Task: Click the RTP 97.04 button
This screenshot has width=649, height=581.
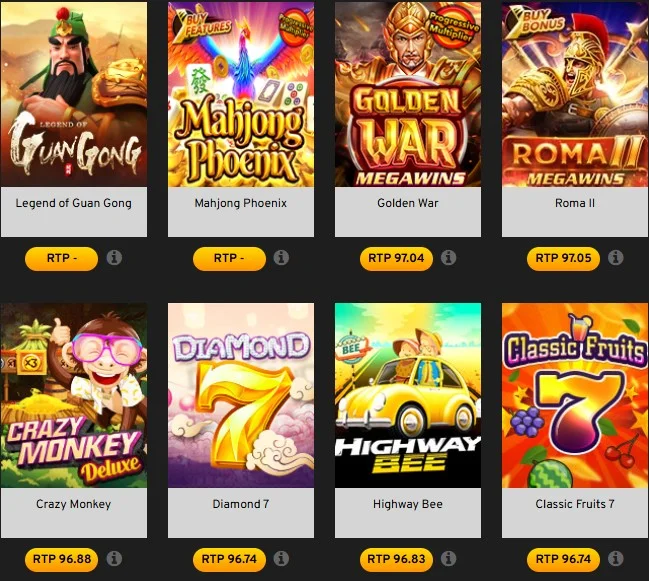Action: [x=396, y=259]
